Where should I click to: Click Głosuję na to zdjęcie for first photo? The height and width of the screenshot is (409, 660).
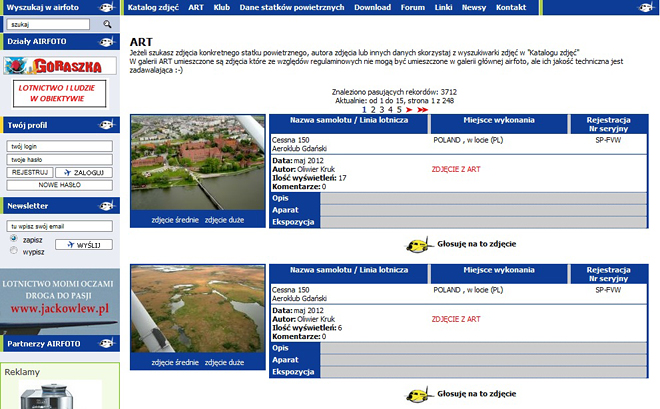click(476, 244)
